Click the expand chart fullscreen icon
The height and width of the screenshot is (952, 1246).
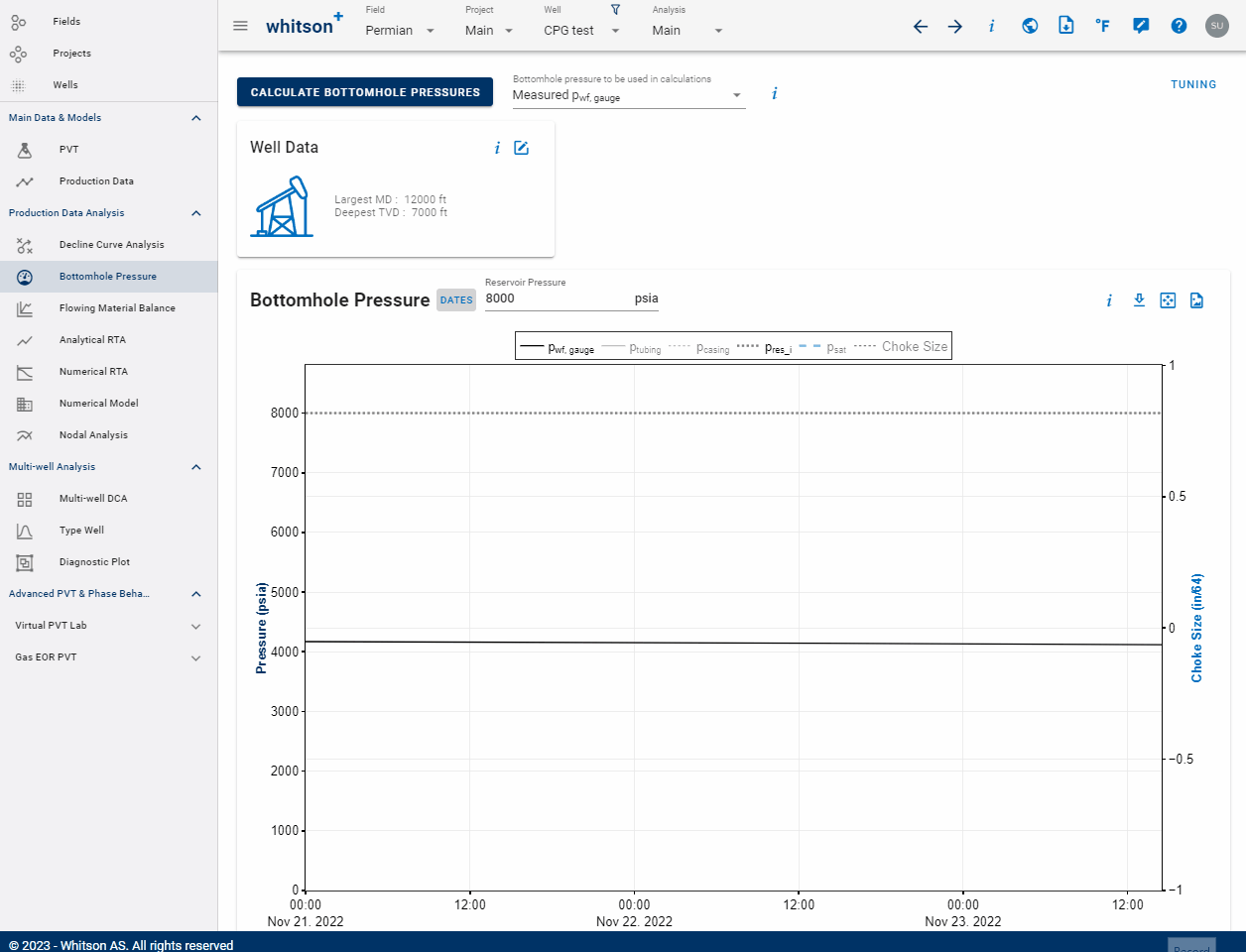(x=1168, y=300)
